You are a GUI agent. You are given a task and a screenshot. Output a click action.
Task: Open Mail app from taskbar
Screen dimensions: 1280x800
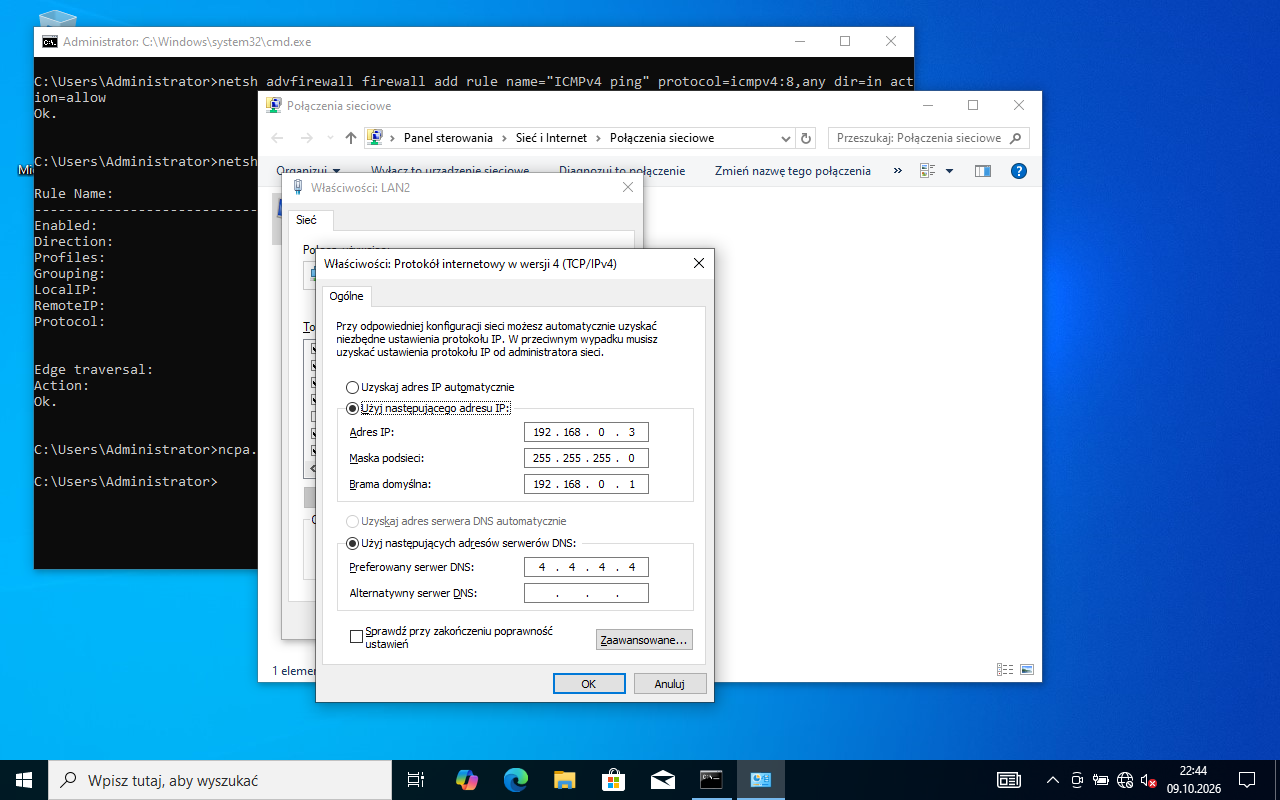click(662, 780)
